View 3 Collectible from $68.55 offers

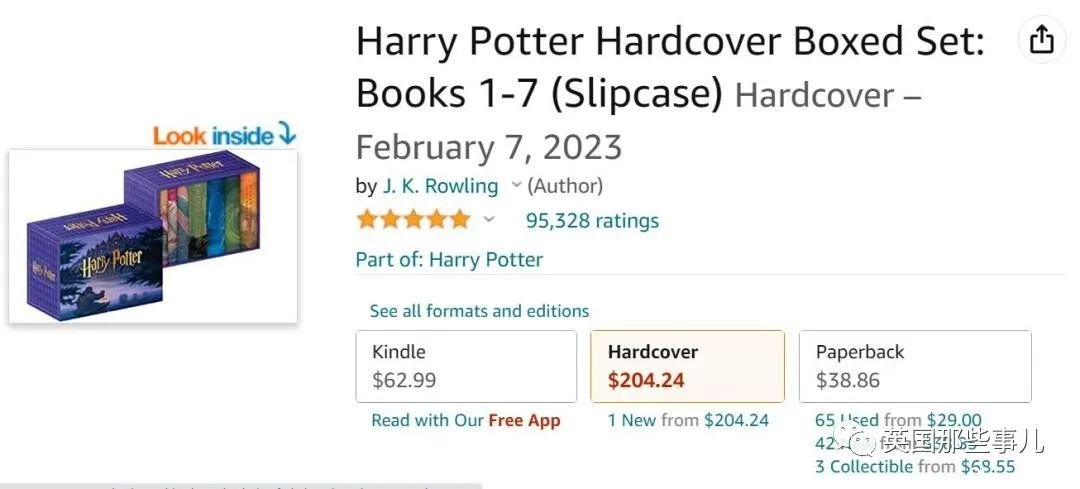pyautogui.click(x=915, y=466)
